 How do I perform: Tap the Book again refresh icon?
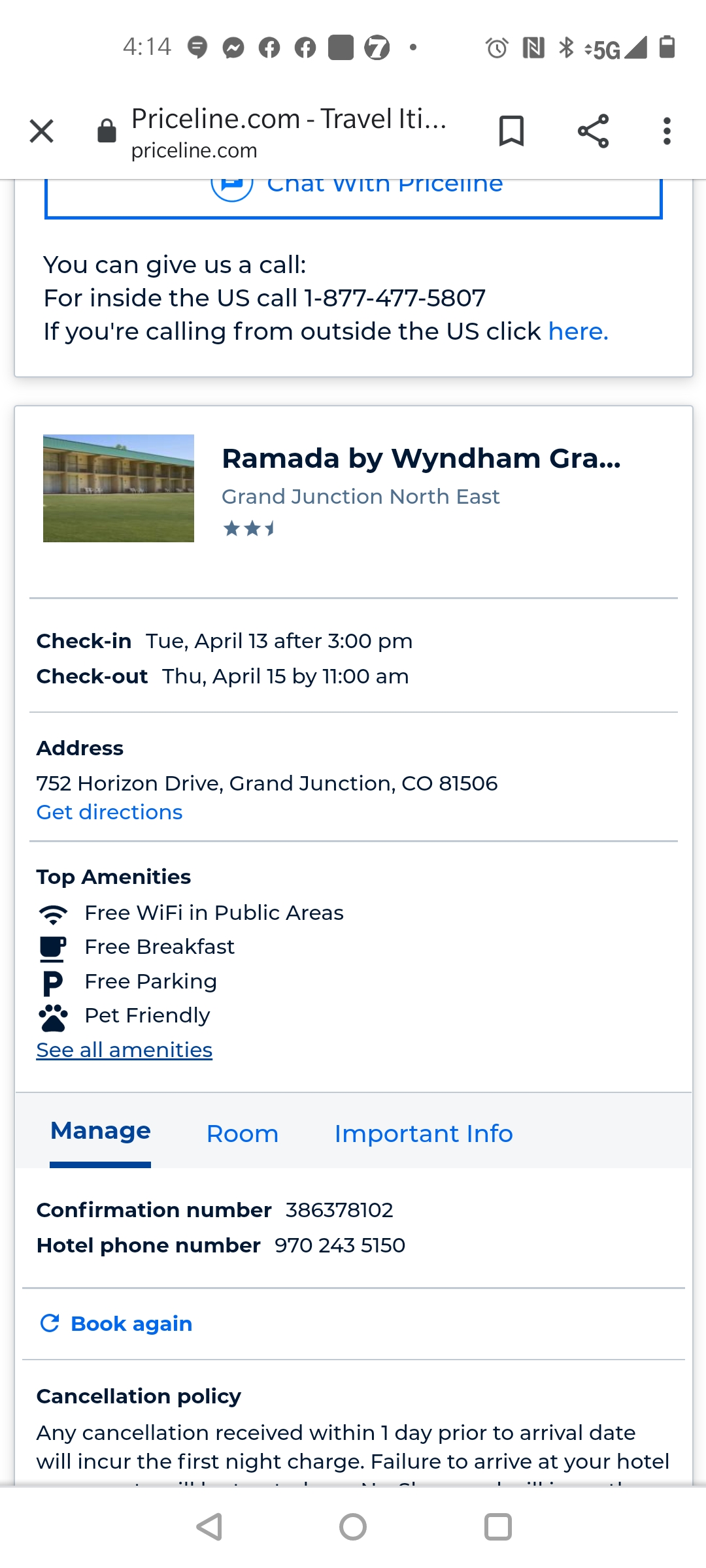point(50,1323)
